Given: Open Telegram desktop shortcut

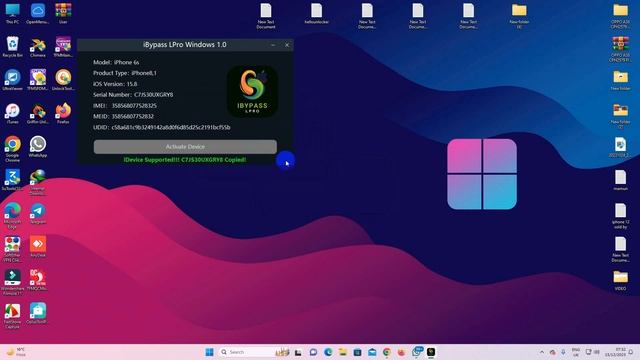Looking at the screenshot, I should (38, 214).
